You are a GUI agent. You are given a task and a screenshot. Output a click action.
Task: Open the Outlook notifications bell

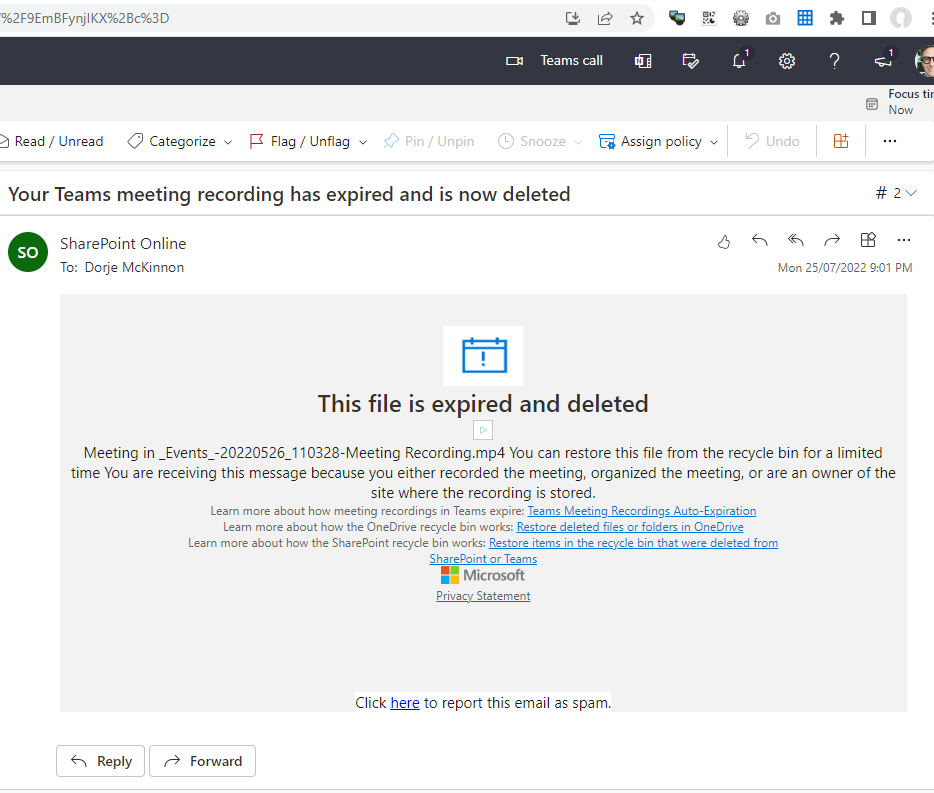(x=739, y=61)
